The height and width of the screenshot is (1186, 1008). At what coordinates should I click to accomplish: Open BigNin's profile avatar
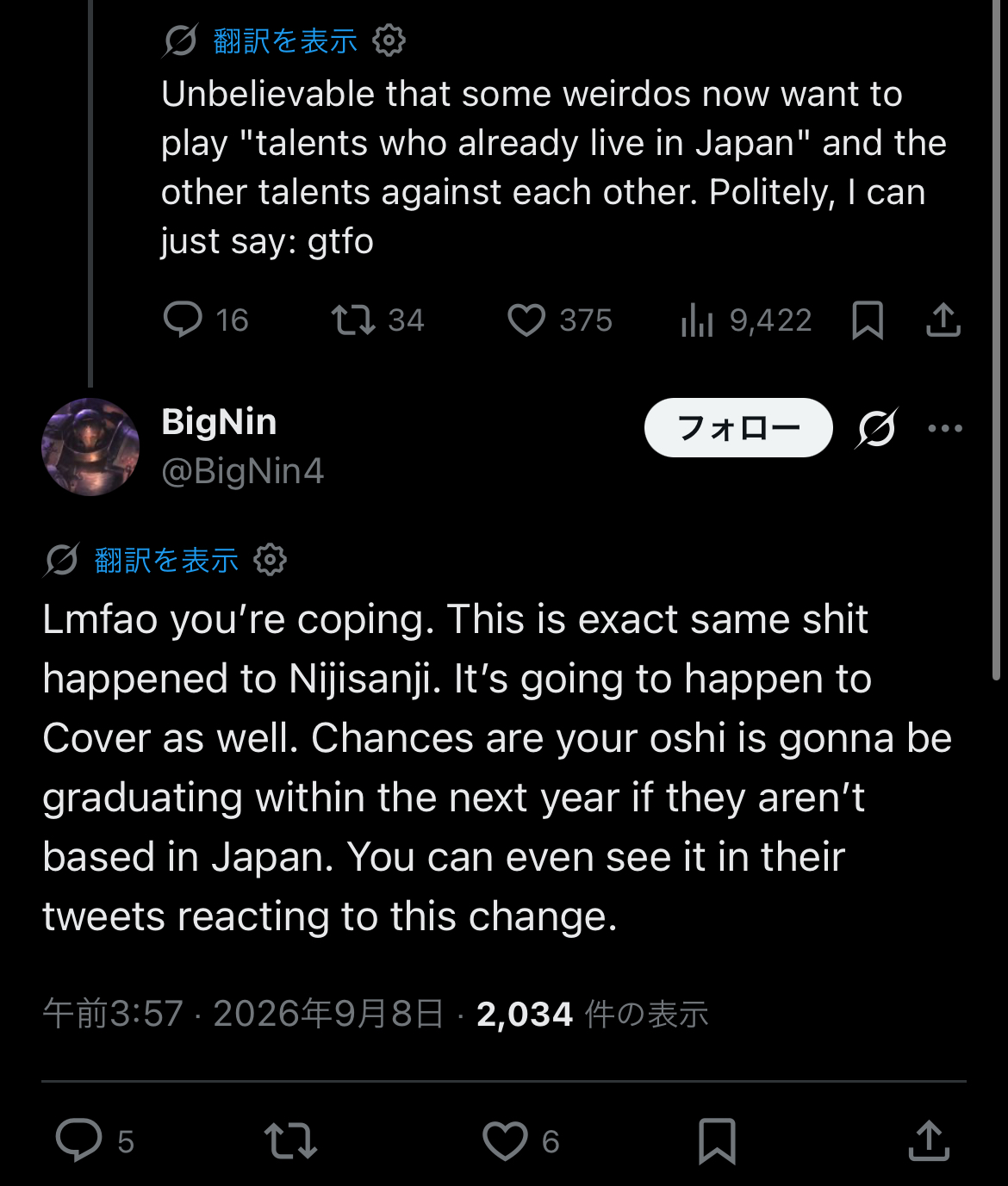click(90, 447)
